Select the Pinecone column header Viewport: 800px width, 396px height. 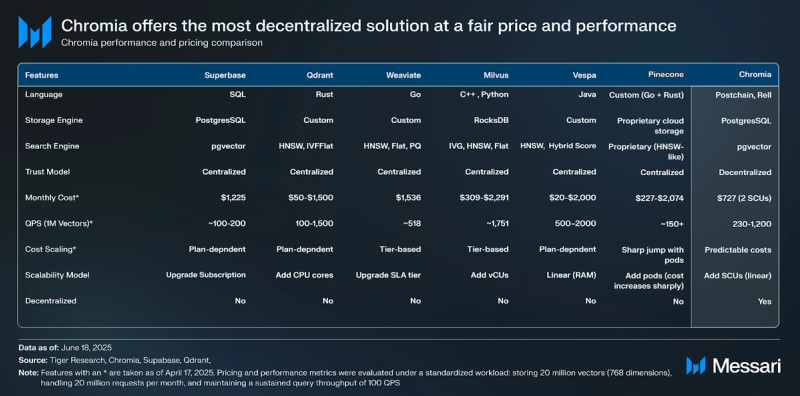[x=666, y=75]
